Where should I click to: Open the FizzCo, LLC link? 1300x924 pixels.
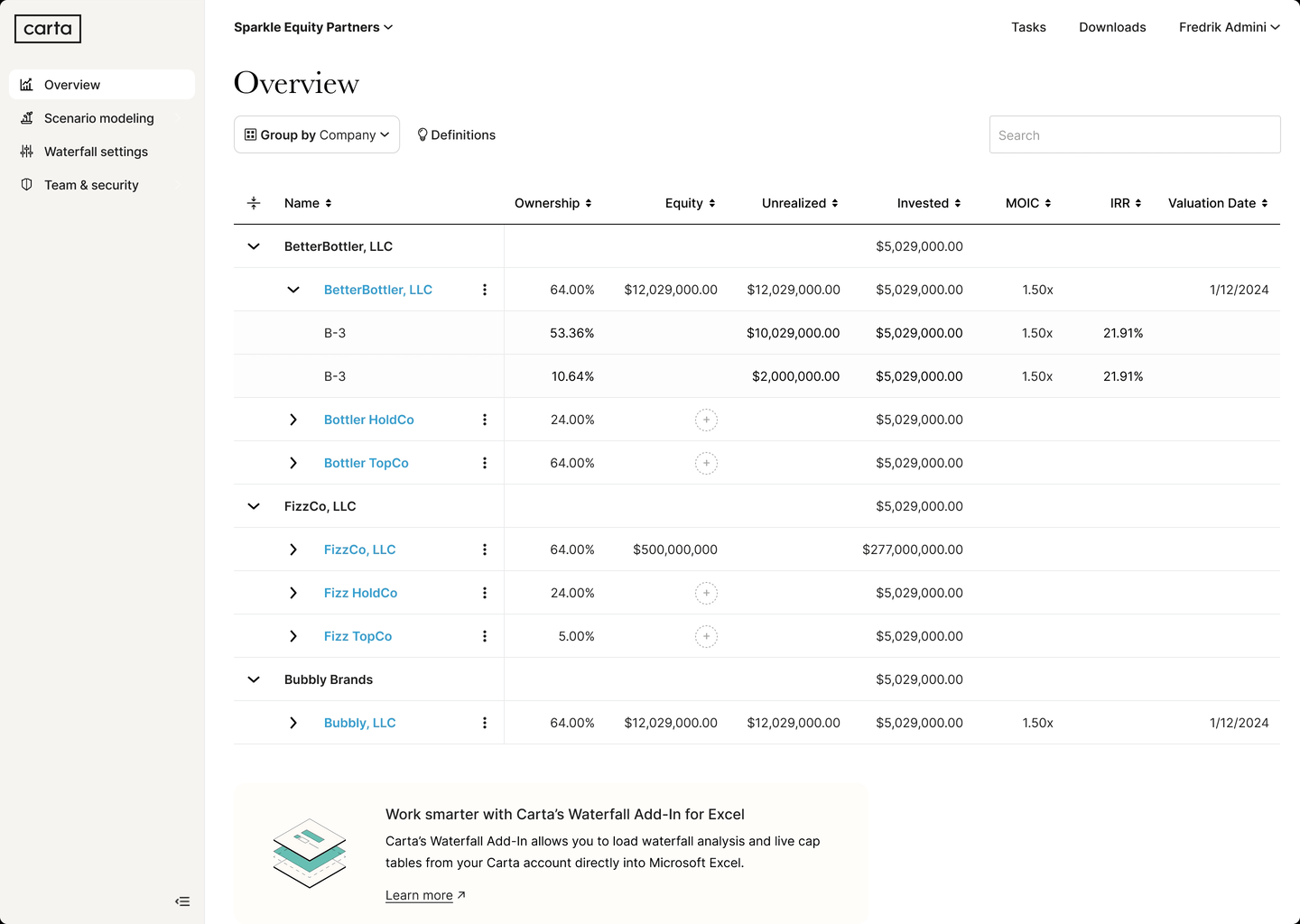[x=360, y=550]
